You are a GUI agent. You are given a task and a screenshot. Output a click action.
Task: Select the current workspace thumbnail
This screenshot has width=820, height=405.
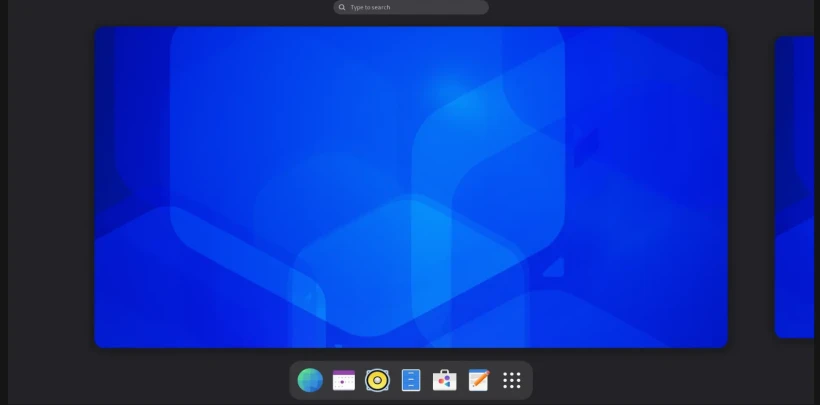(411, 187)
